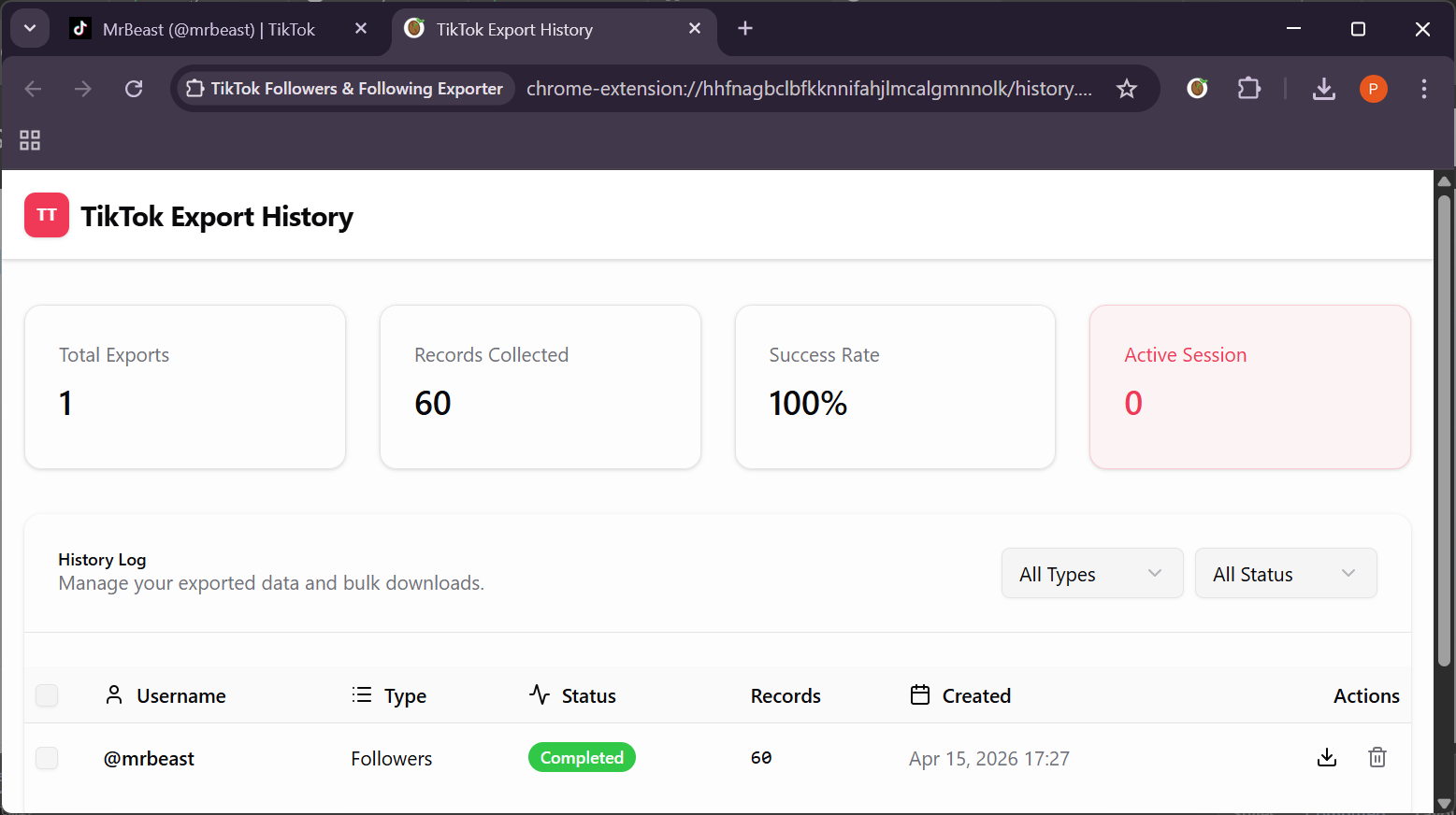Click the History Log title

point(102,559)
